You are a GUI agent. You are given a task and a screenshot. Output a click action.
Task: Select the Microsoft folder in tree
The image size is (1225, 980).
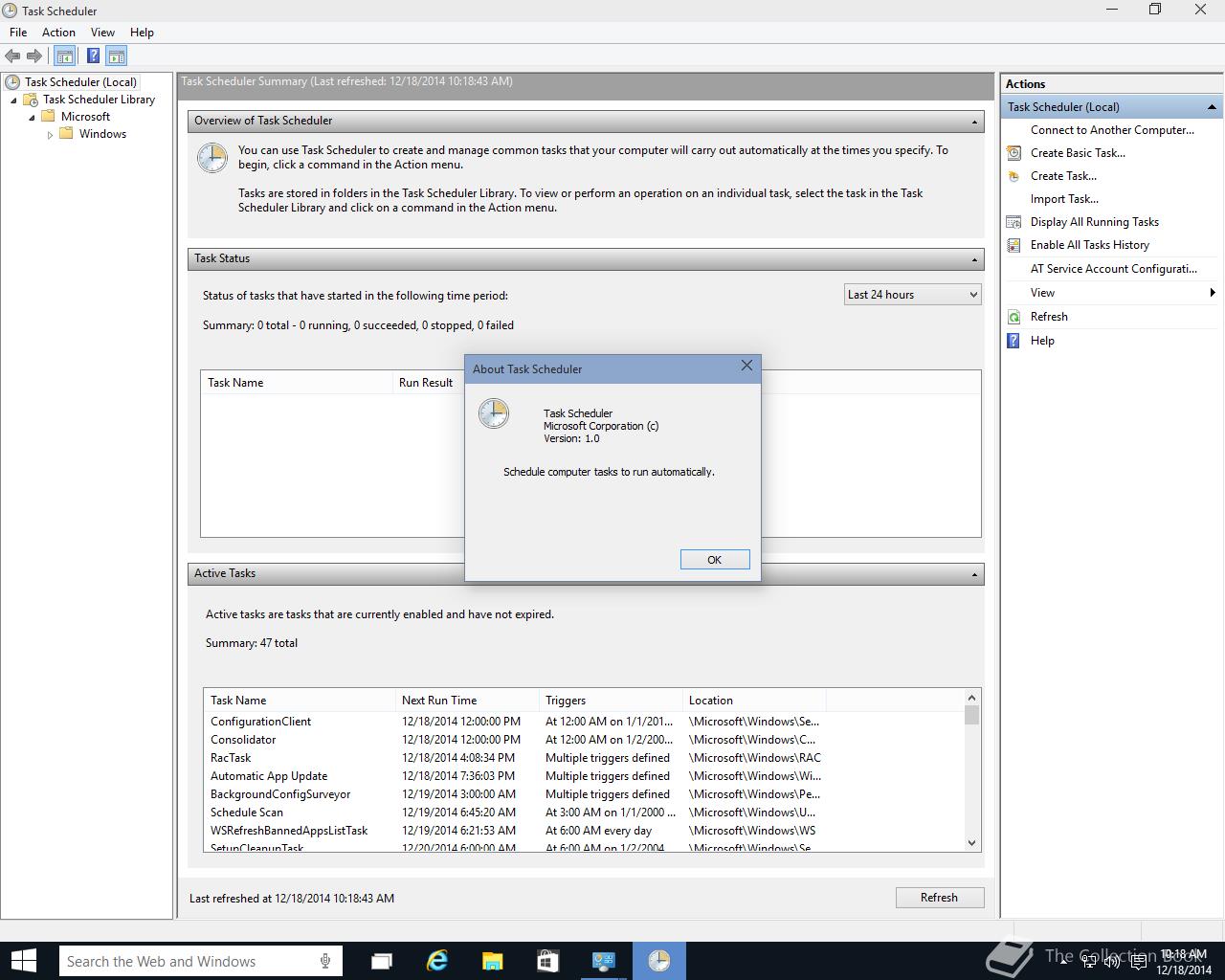(x=85, y=117)
